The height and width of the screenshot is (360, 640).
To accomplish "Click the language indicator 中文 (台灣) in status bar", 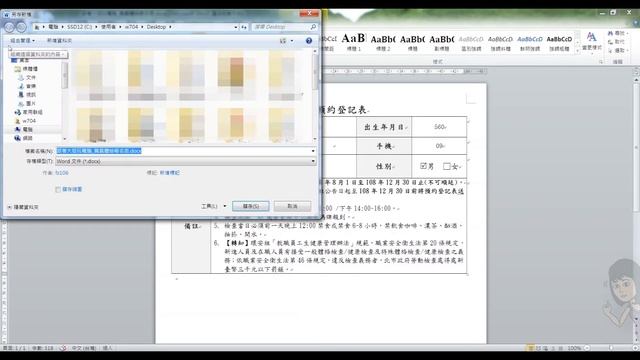I will (x=84, y=348).
